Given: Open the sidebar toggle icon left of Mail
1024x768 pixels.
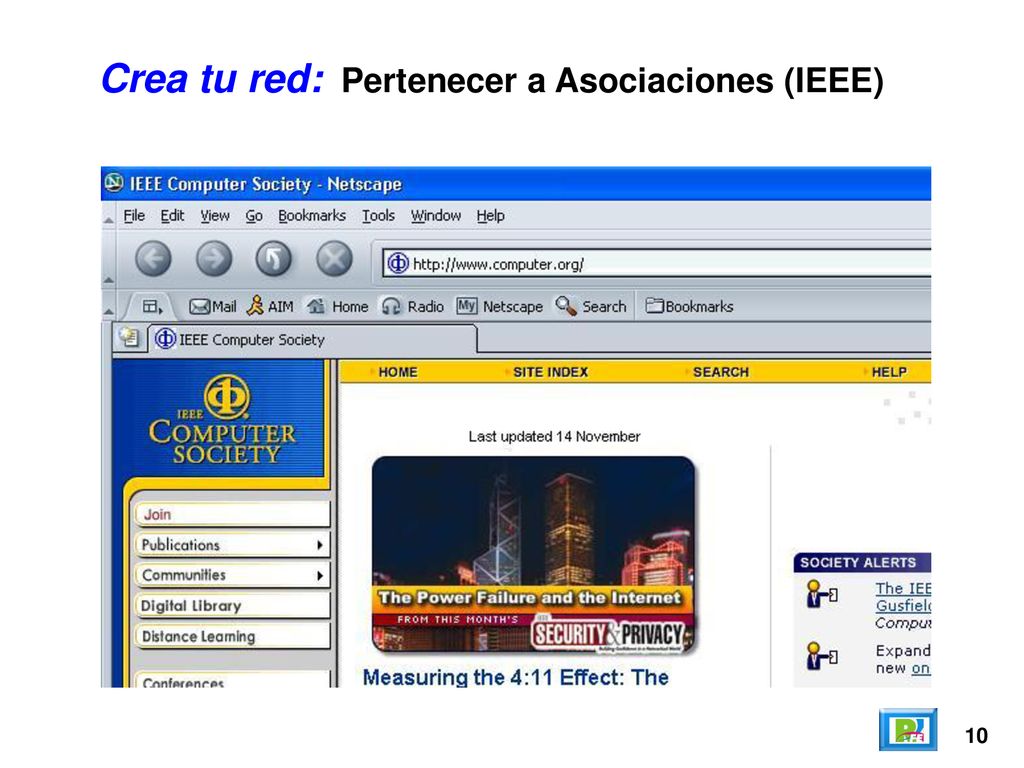Looking at the screenshot, I should [152, 306].
